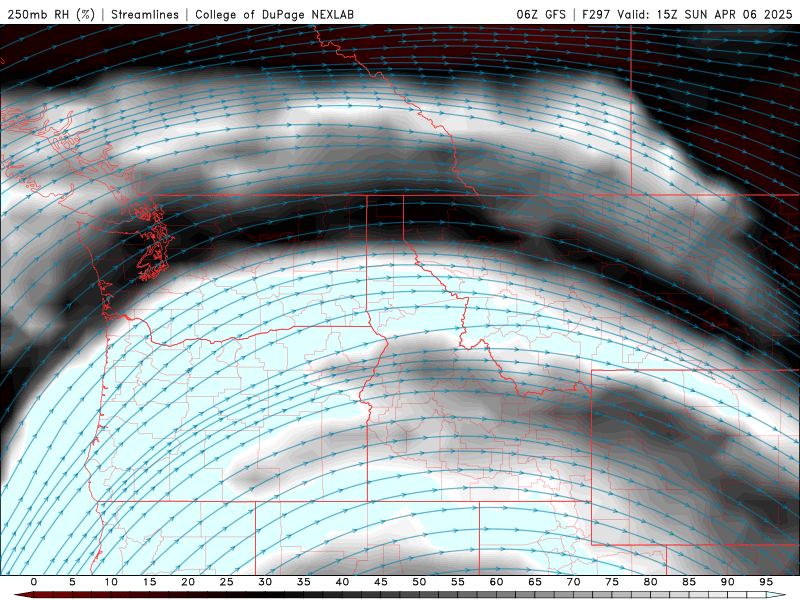800x600 pixels.
Task: Pick the "30" humidity scale label
Action: click(x=265, y=582)
